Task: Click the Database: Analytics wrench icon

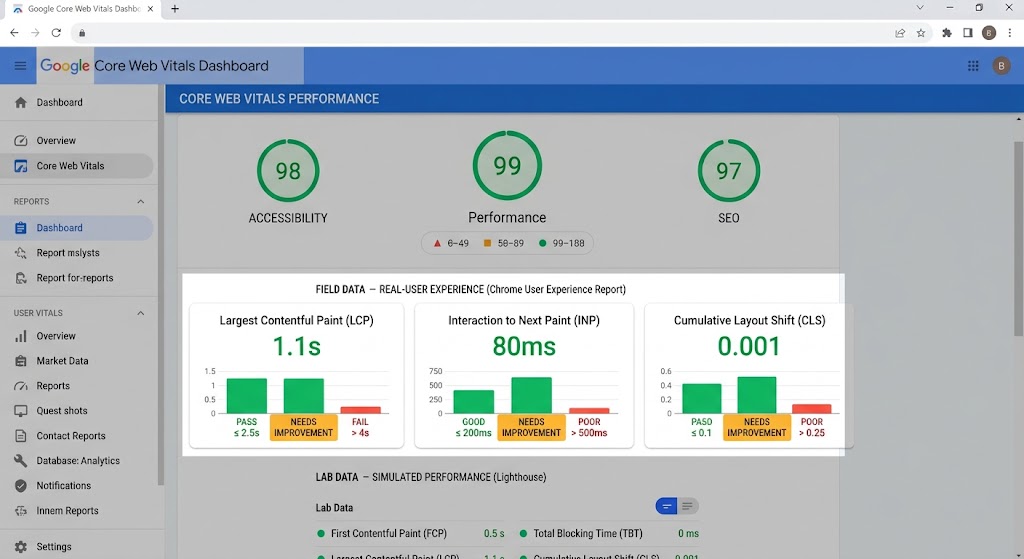Action: click(x=21, y=460)
